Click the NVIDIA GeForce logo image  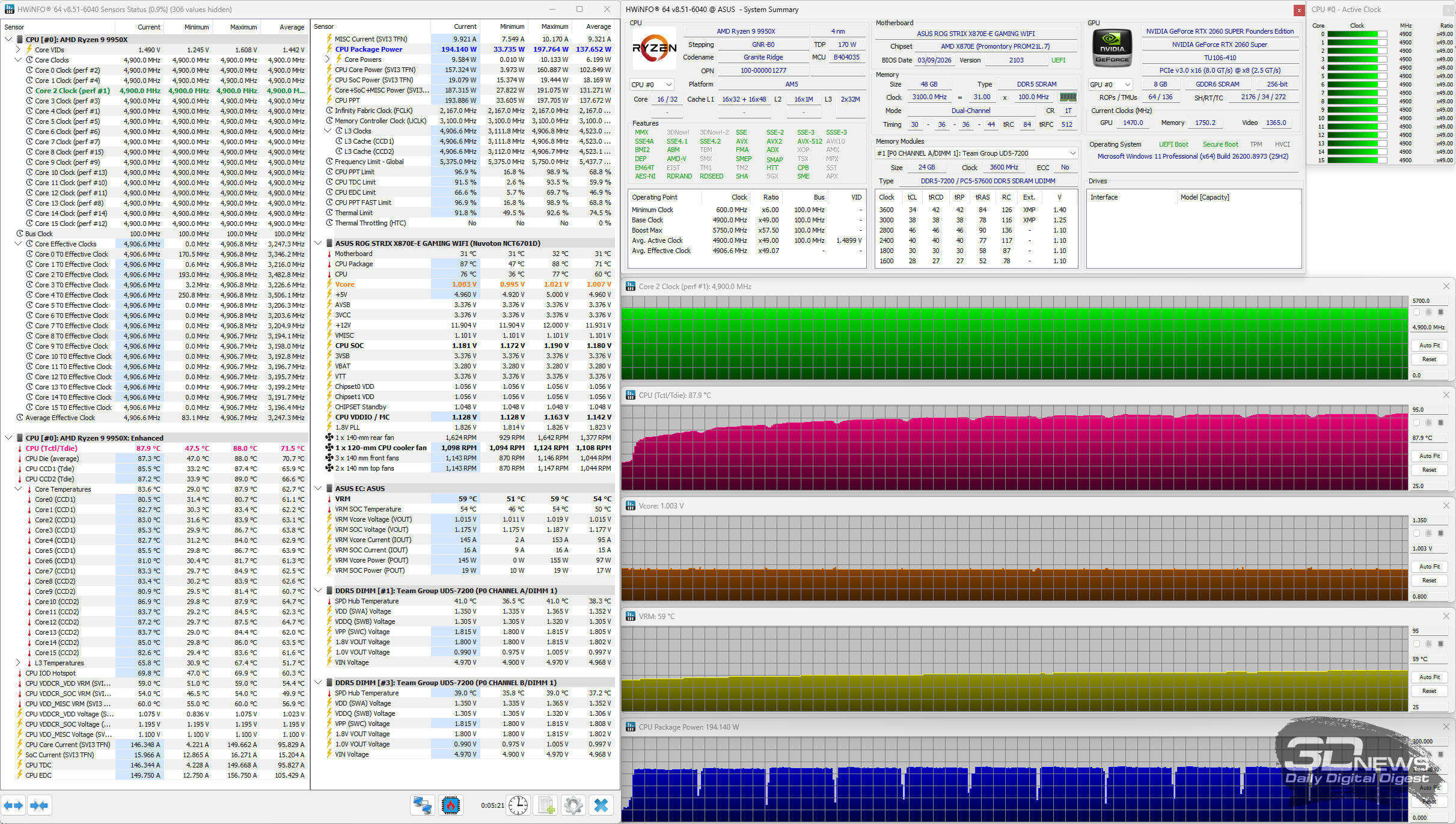tap(1112, 47)
